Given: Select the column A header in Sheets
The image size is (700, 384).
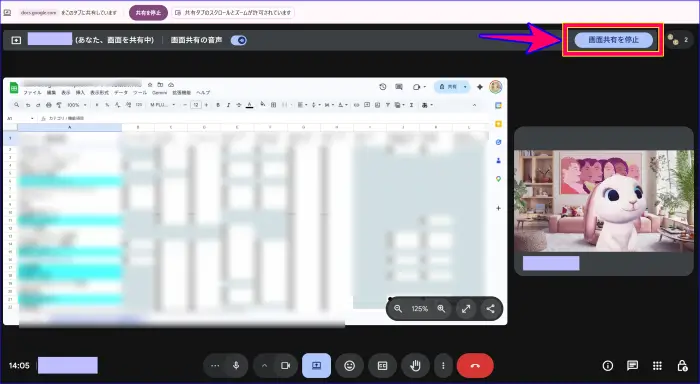Looking at the screenshot, I should point(69,128).
